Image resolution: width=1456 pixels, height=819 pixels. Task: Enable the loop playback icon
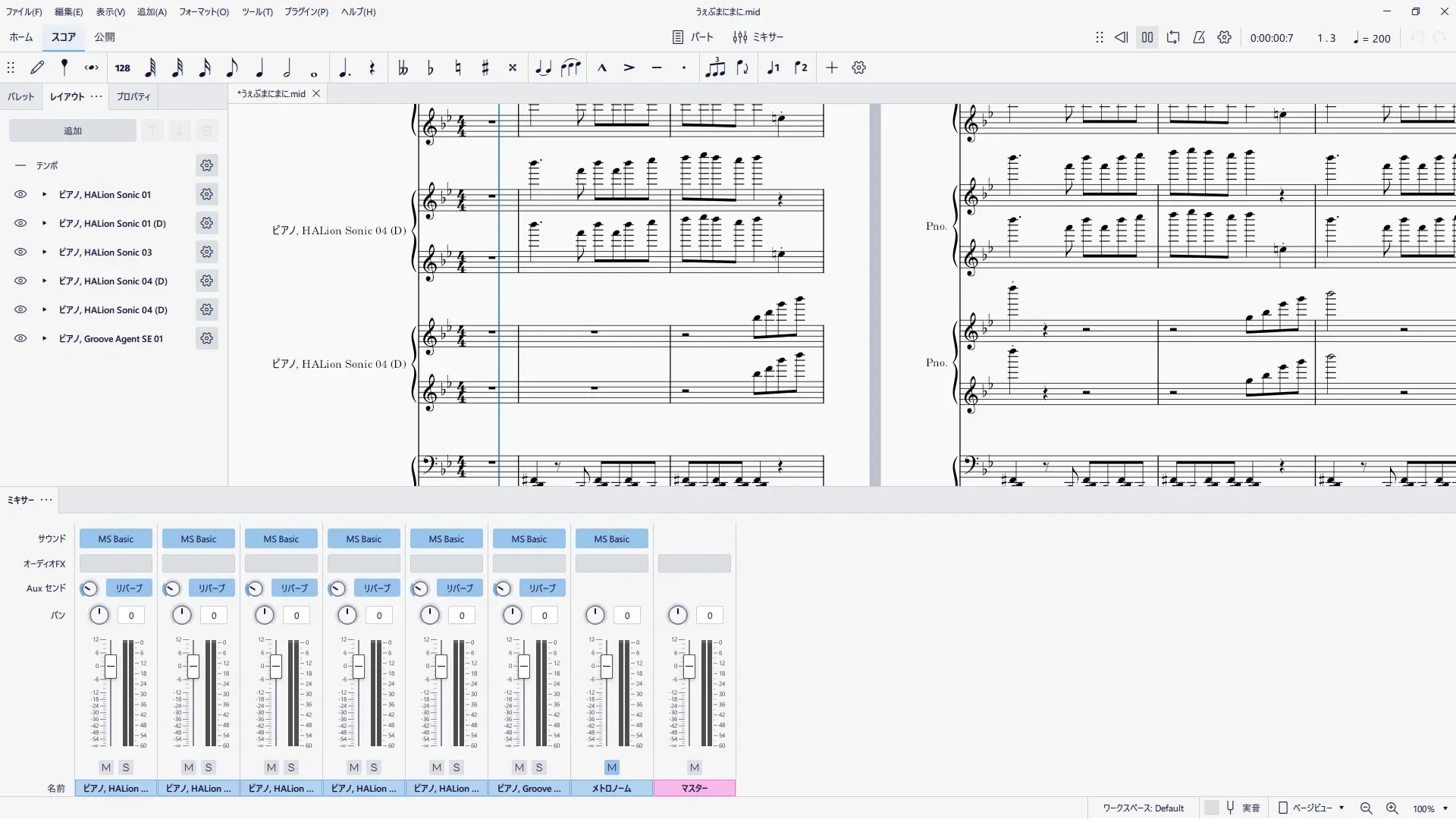click(x=1173, y=37)
